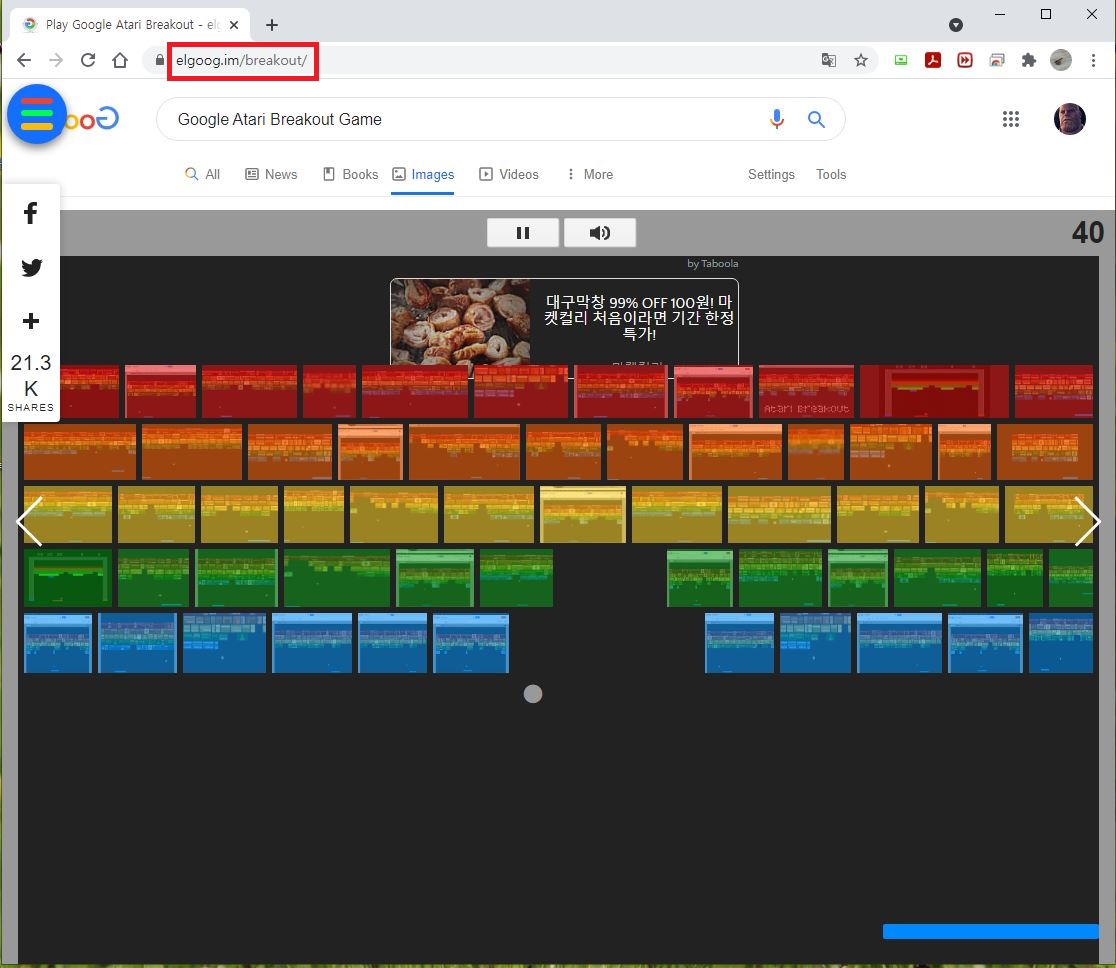Open the Google apps grid icon
The height and width of the screenshot is (968, 1116).
pyautogui.click(x=1011, y=119)
